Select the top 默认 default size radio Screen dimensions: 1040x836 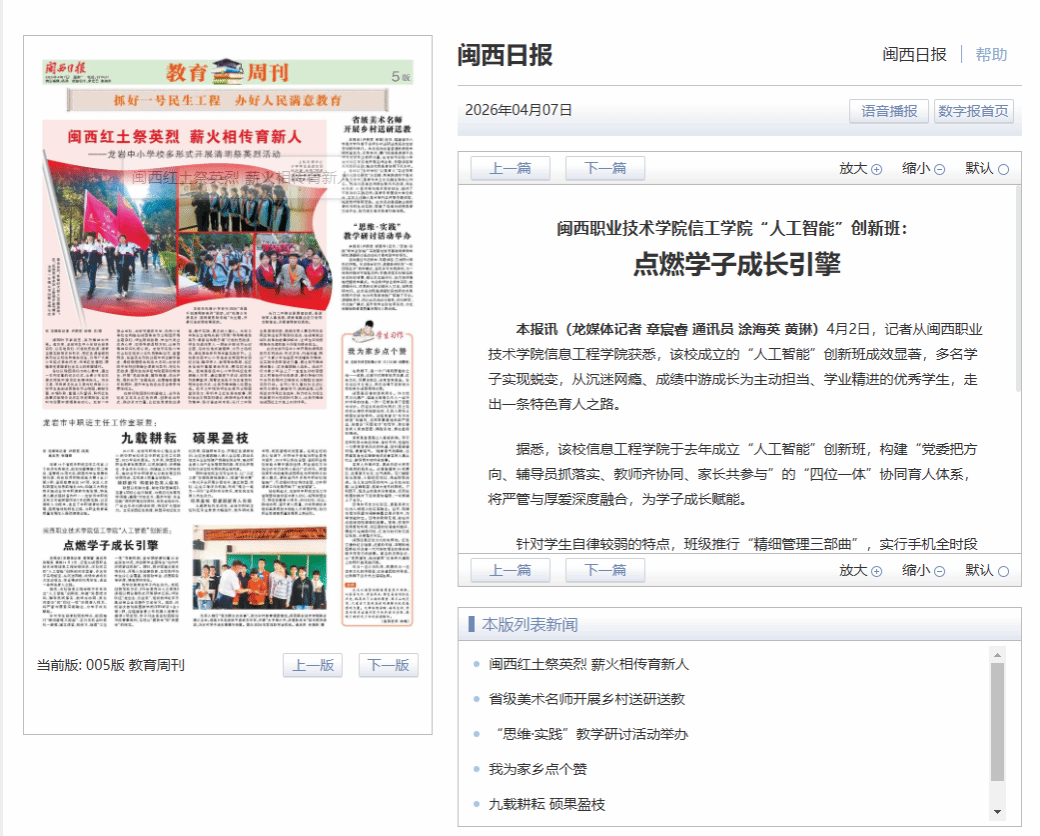(x=1003, y=169)
